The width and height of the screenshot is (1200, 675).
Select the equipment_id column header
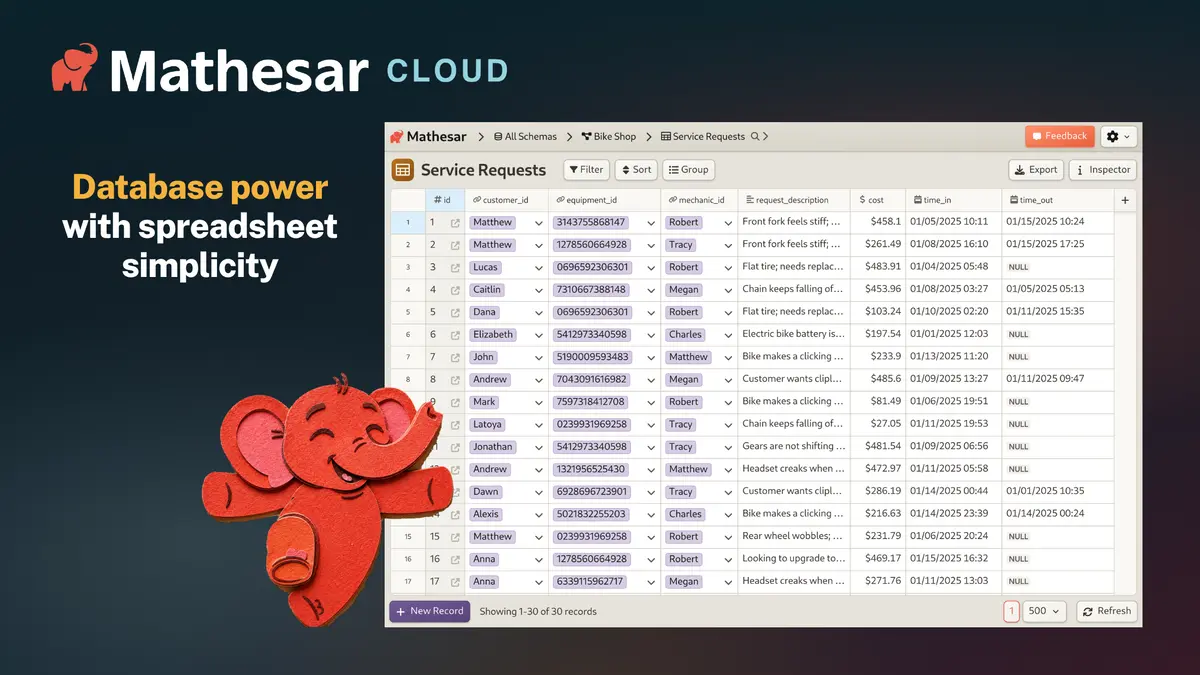tap(604, 200)
